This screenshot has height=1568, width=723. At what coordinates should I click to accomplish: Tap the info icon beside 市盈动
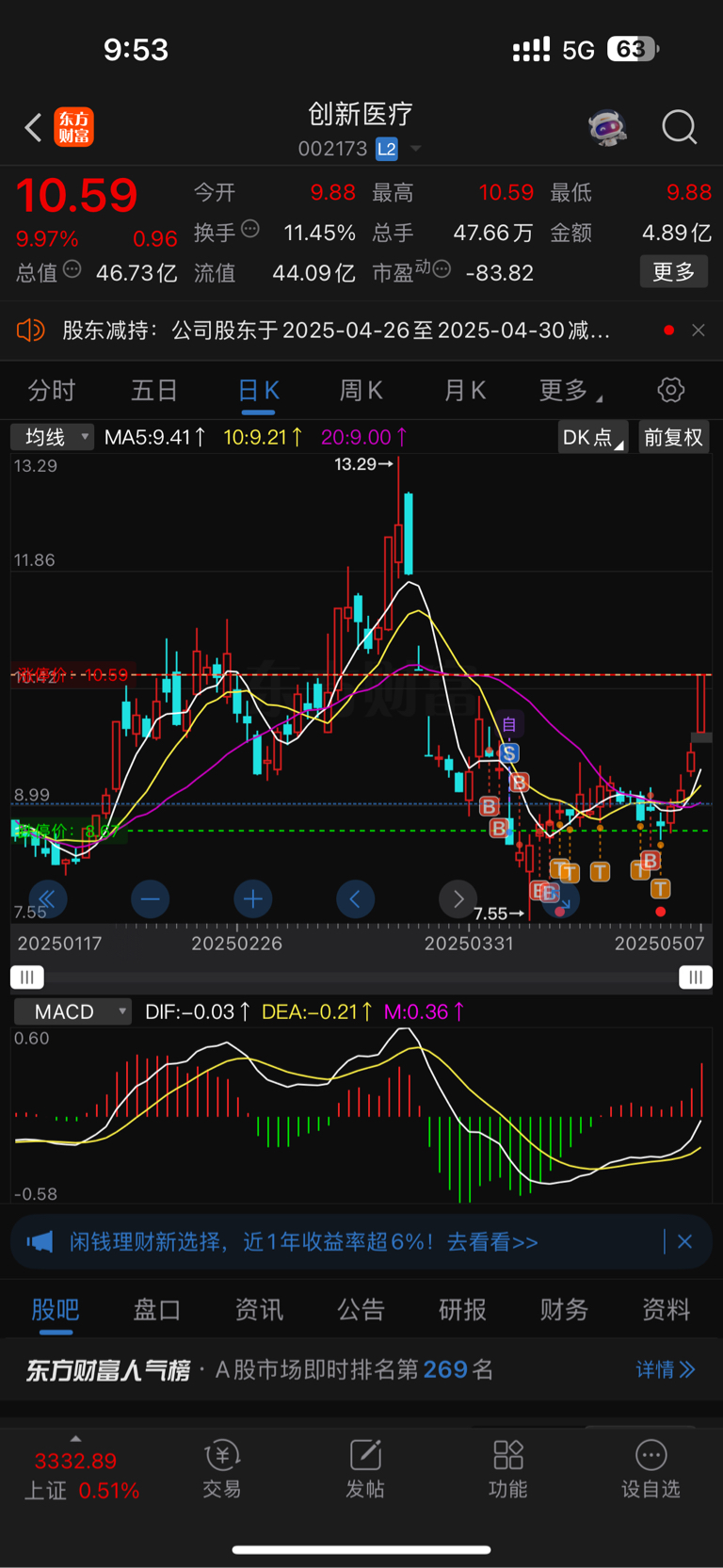click(x=442, y=269)
